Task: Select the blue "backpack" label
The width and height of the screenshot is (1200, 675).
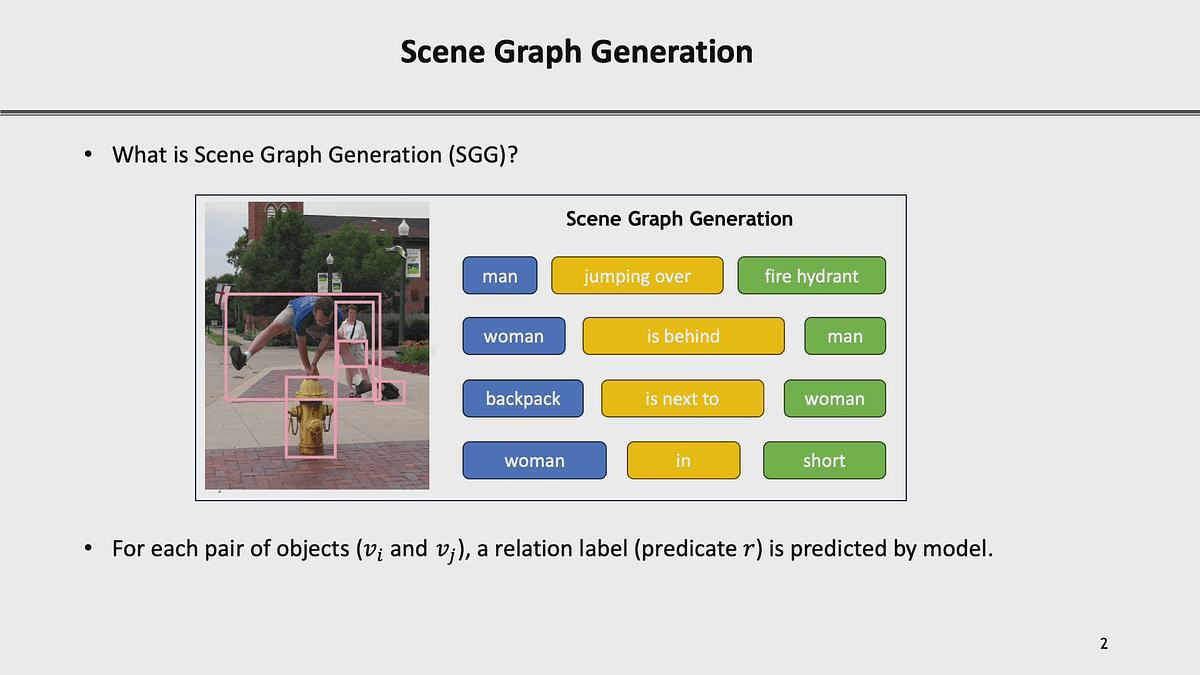Action: pyautogui.click(x=523, y=398)
